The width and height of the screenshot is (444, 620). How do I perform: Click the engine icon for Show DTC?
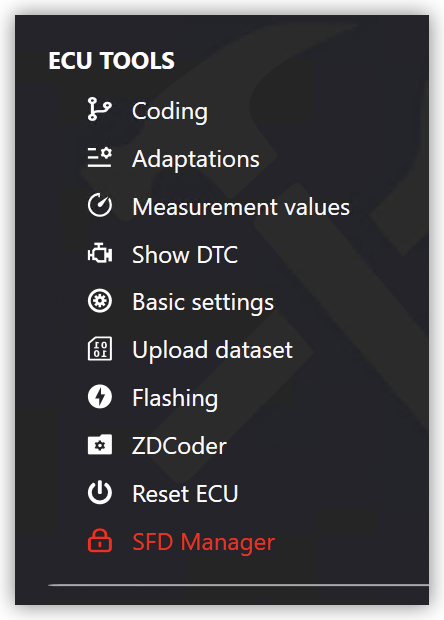coord(100,253)
